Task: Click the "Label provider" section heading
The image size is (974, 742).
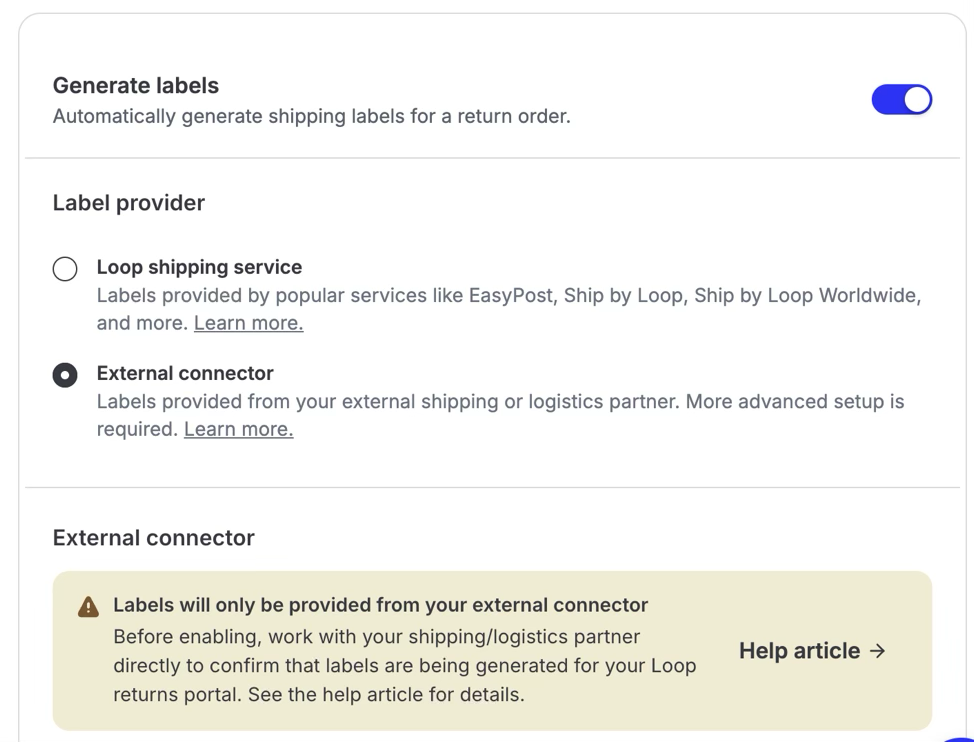Action: click(x=129, y=203)
